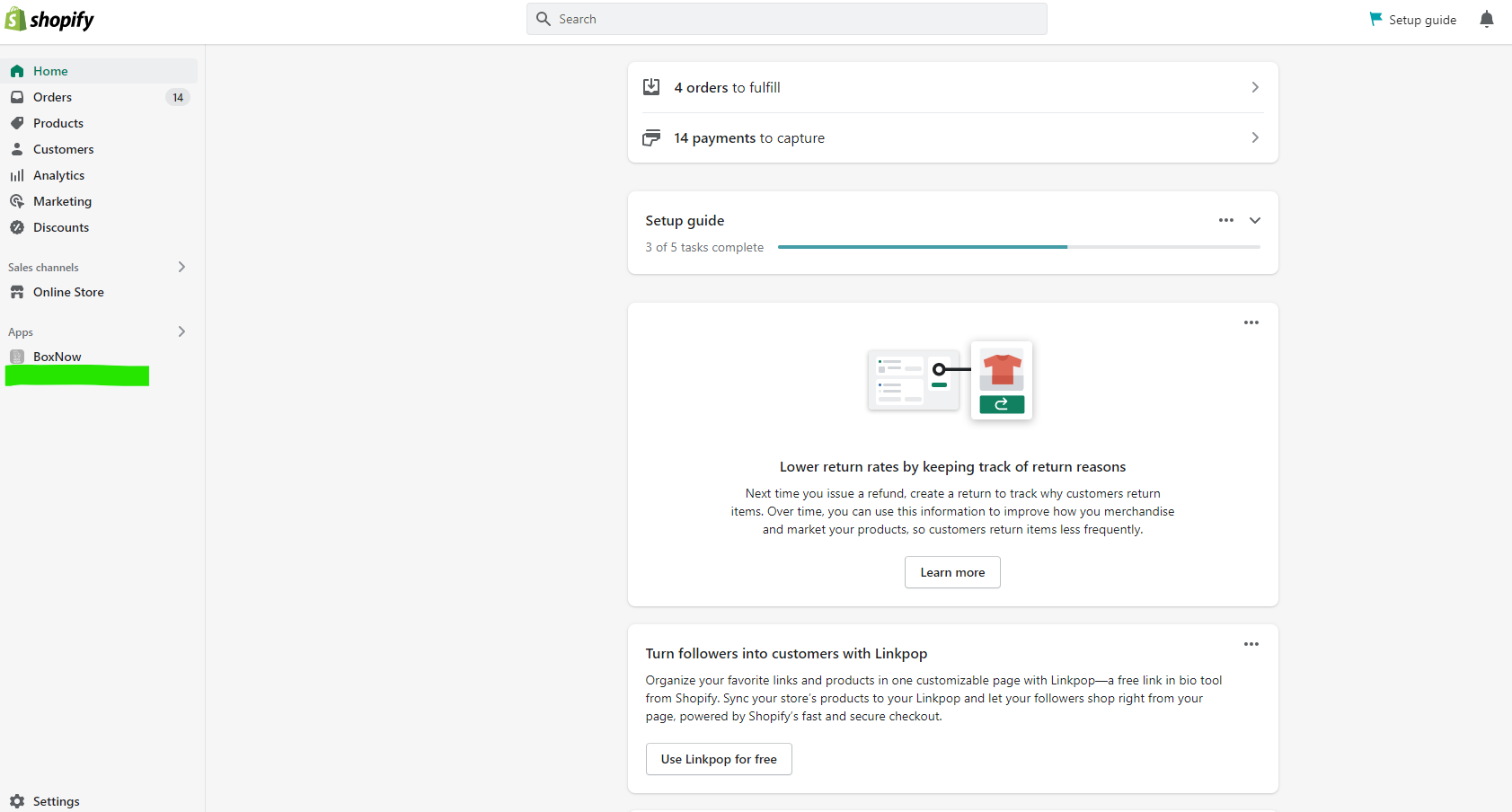Screen dimensions: 1512x812
Task: Click the Learn more button
Action: point(952,572)
